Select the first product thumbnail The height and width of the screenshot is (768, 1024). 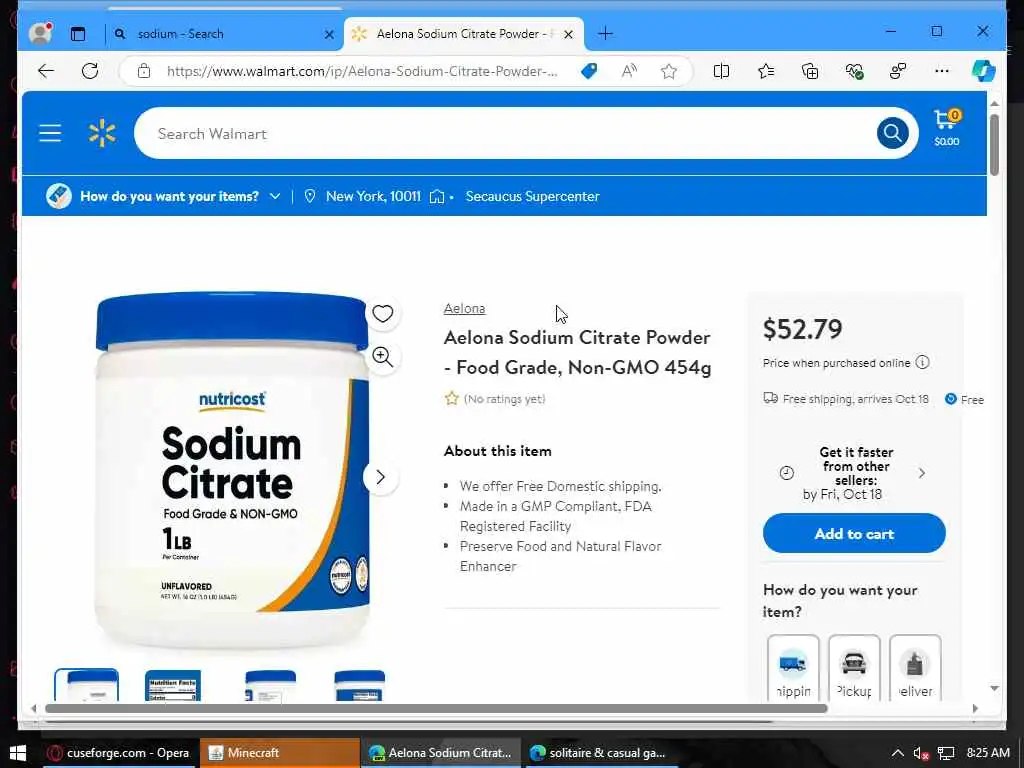pyautogui.click(x=87, y=685)
